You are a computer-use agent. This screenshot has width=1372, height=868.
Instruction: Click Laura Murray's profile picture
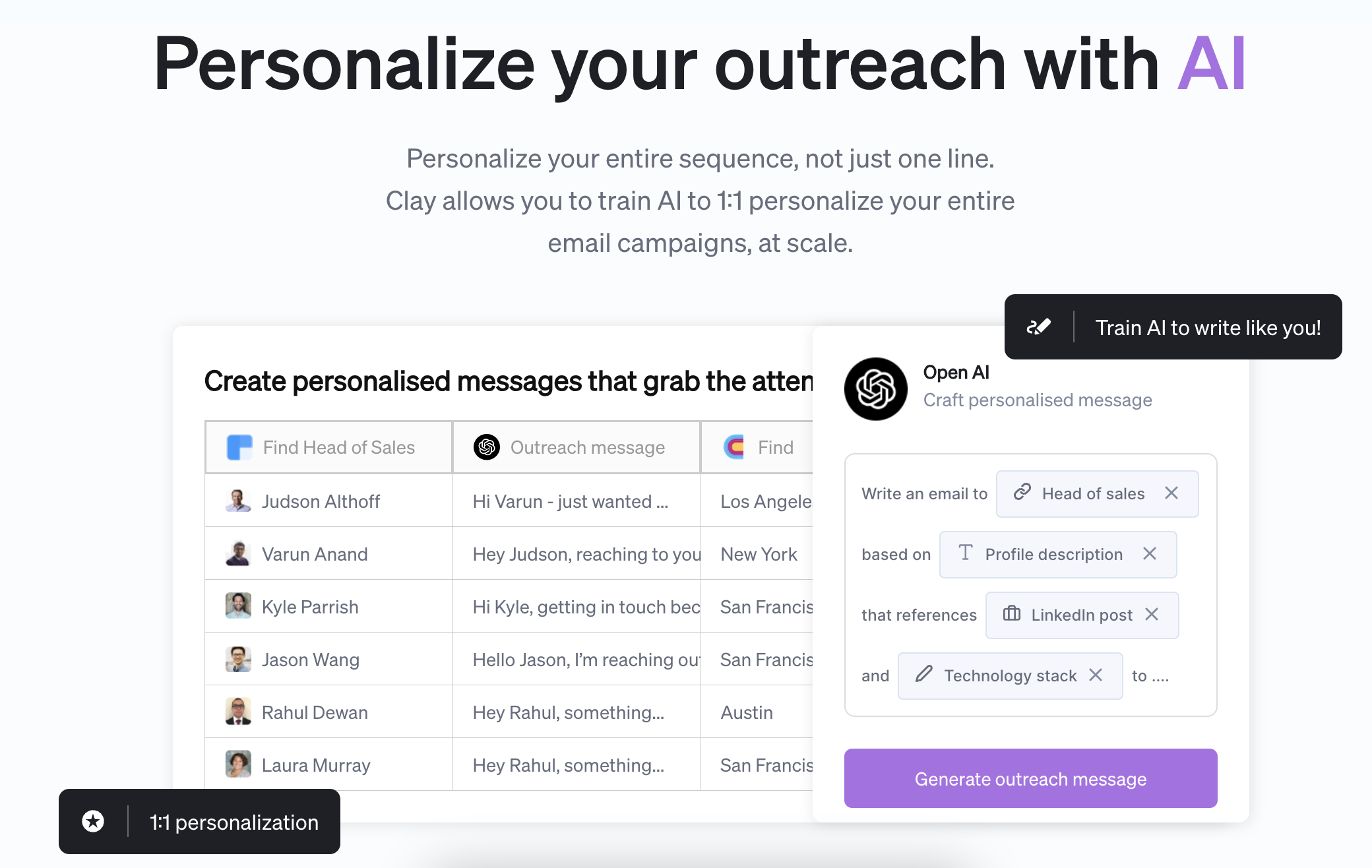coord(238,764)
